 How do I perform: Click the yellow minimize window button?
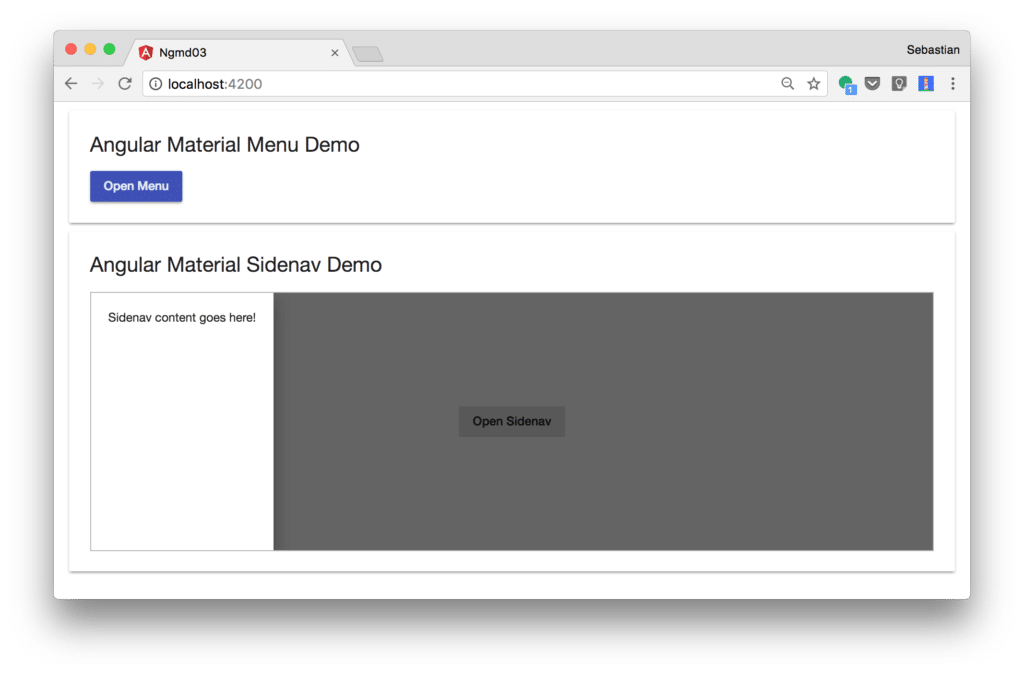click(x=90, y=49)
